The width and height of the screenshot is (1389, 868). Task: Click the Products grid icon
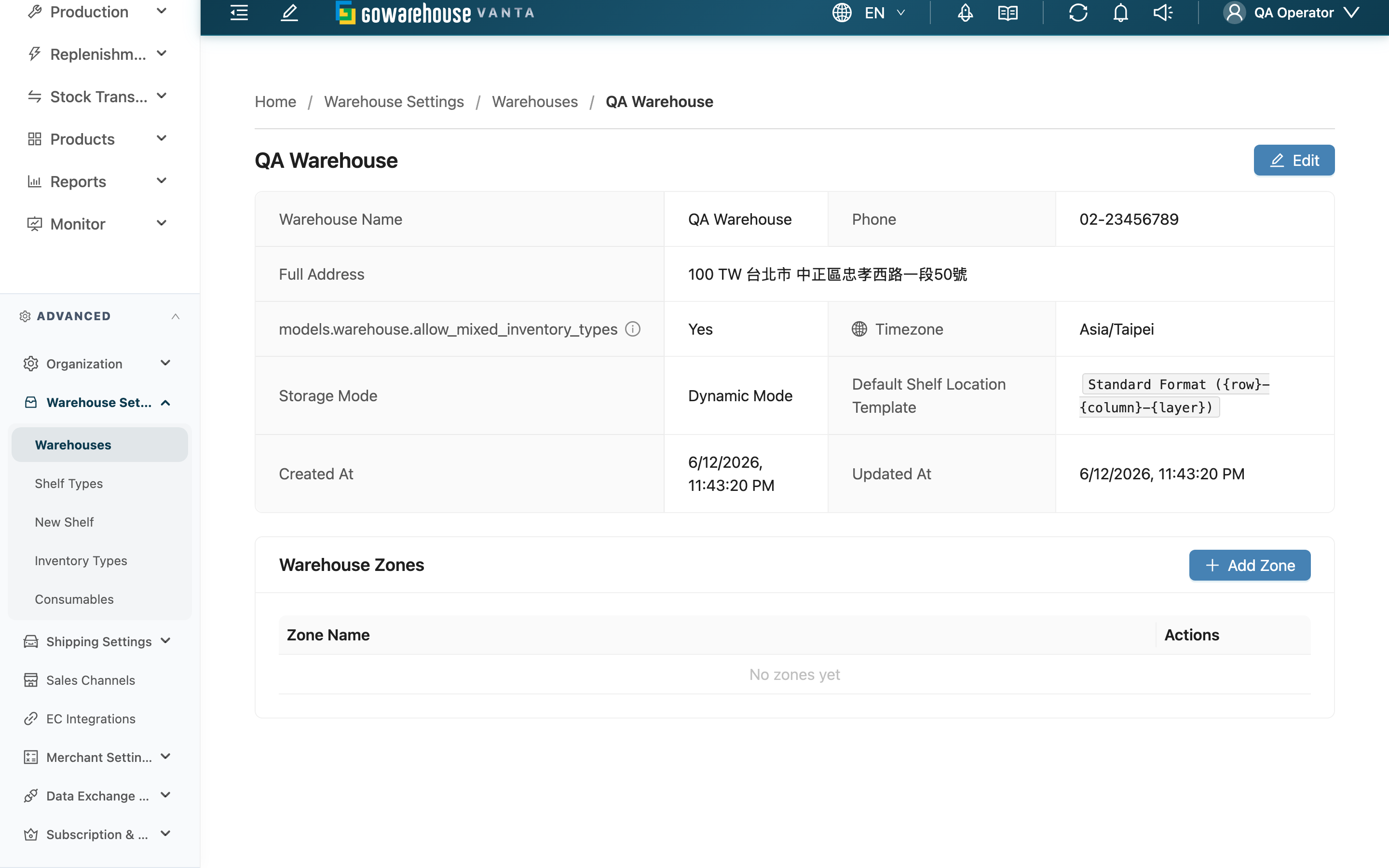[x=34, y=139]
